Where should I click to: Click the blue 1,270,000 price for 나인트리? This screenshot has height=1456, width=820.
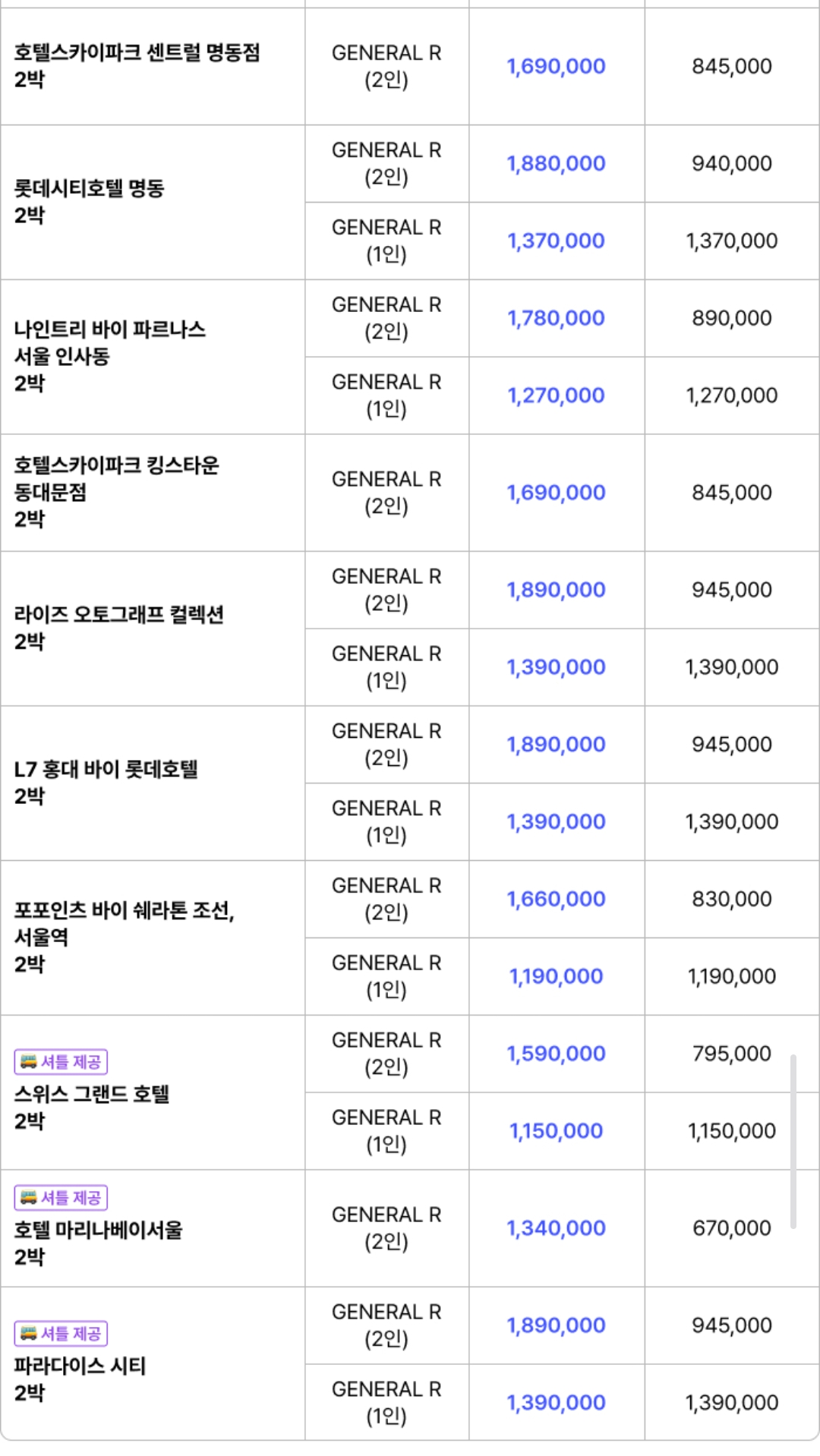pos(556,396)
